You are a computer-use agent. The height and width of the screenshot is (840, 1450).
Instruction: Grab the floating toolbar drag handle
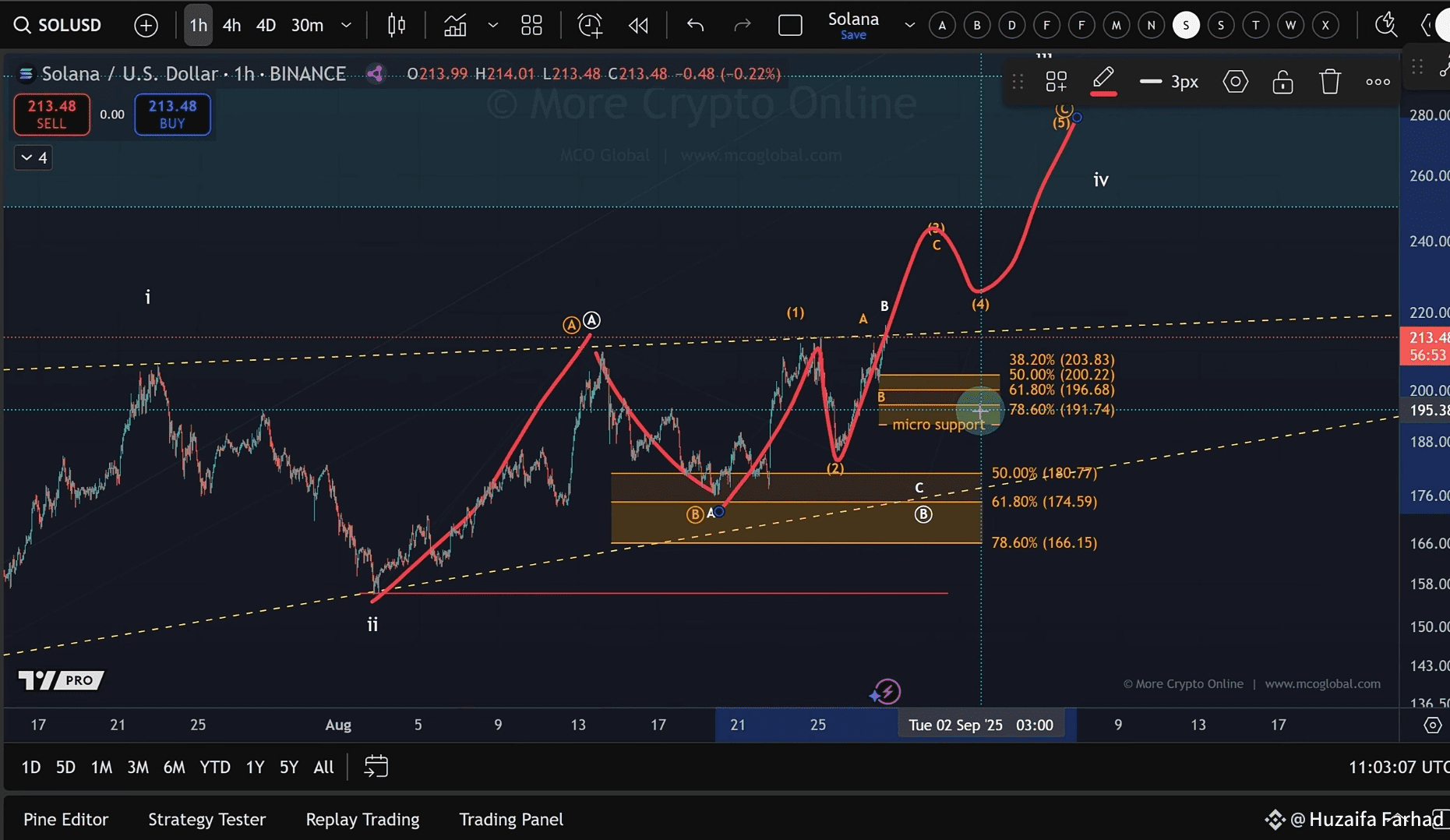(x=1018, y=81)
